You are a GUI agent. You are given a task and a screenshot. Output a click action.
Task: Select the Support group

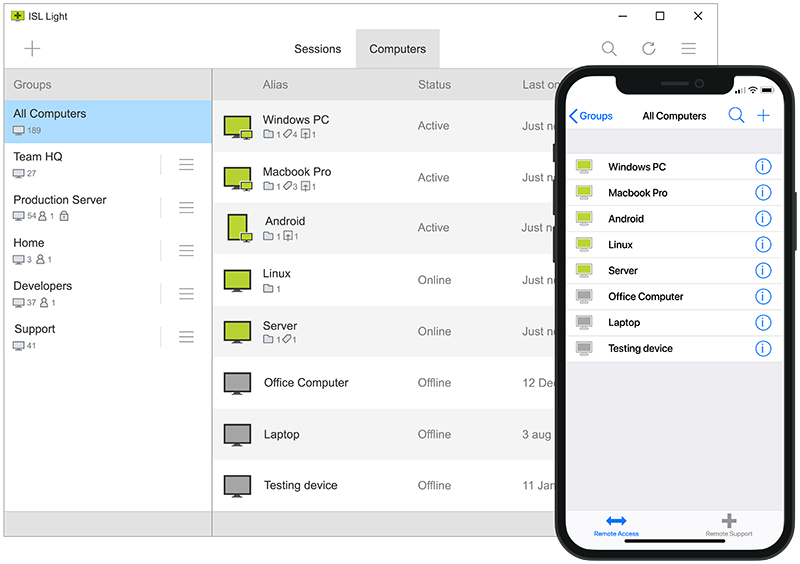tap(82, 336)
